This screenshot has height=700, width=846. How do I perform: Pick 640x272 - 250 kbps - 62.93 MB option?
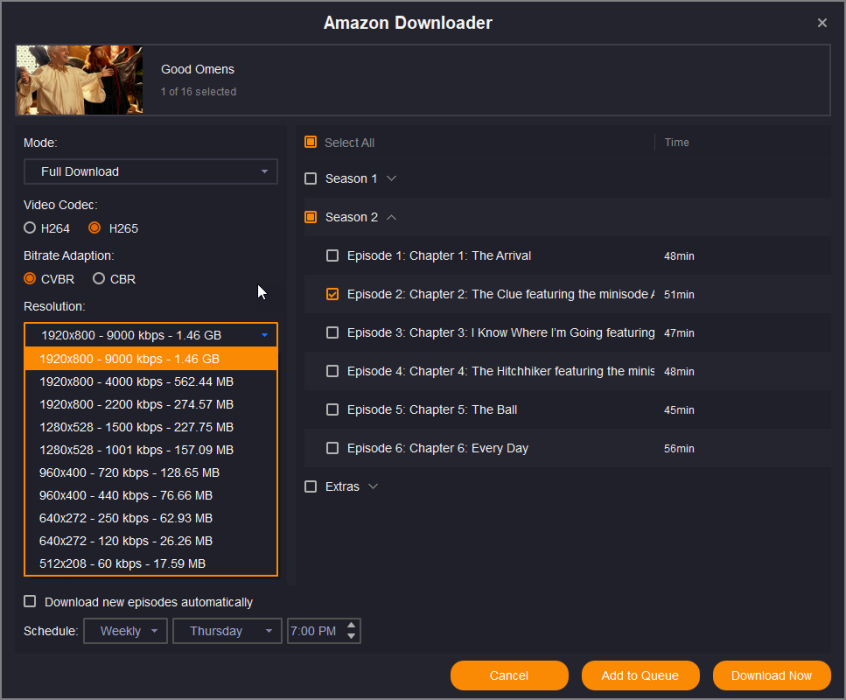point(151,518)
